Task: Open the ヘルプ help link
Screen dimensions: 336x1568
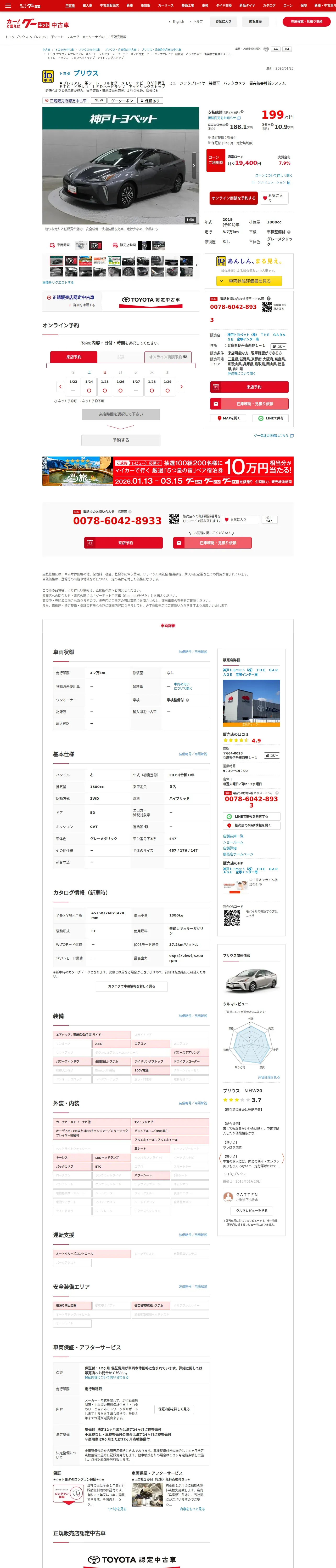Action: click(x=198, y=21)
